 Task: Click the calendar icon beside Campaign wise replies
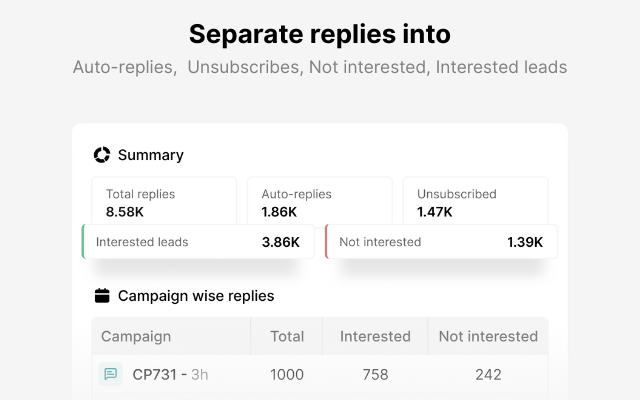101,296
